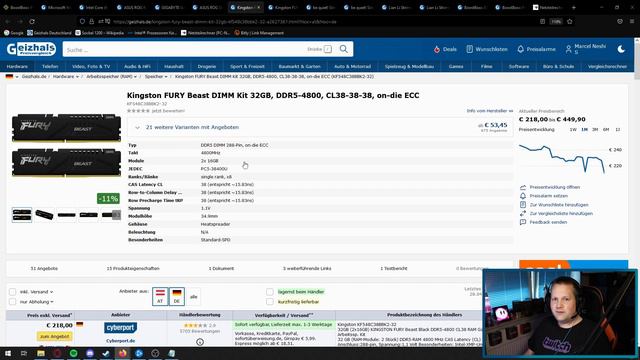Open the Video, Foto & TV menu
640x360 pixels.
click(x=91, y=66)
